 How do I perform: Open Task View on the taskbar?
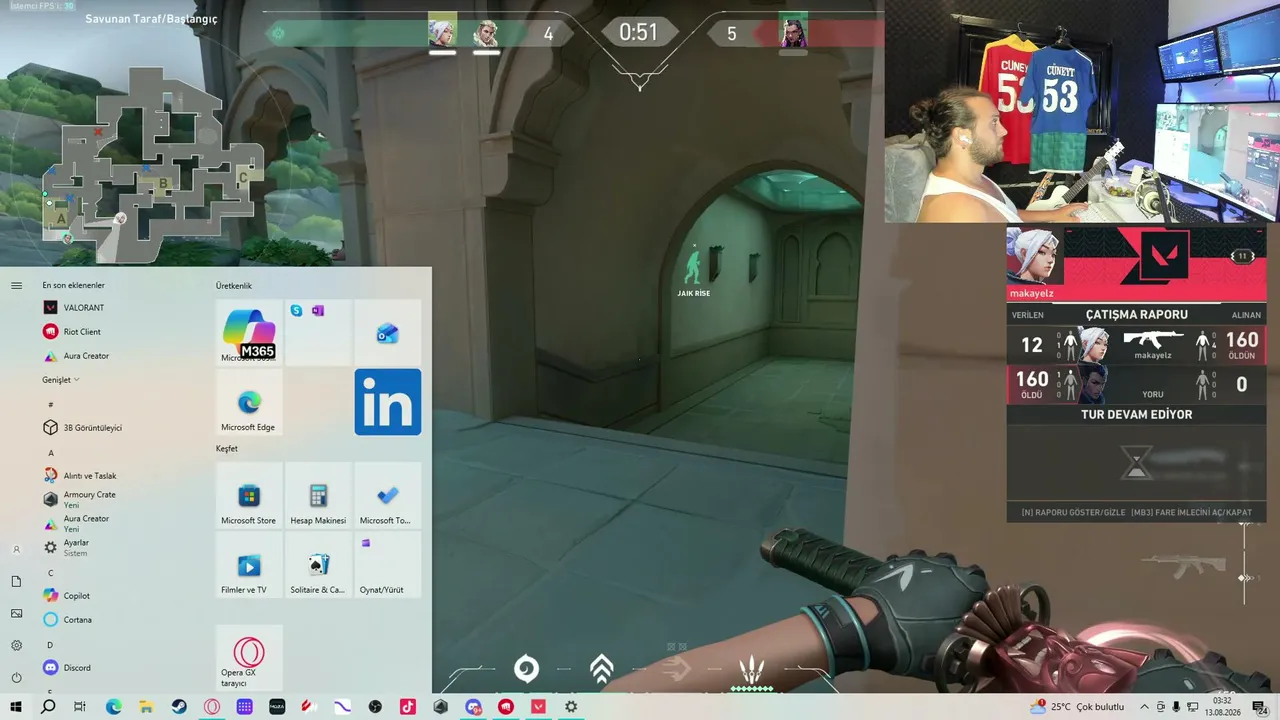[80, 707]
